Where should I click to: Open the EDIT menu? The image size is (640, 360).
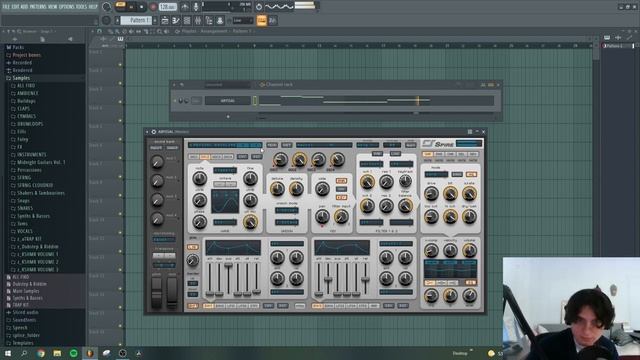(x=16, y=7)
